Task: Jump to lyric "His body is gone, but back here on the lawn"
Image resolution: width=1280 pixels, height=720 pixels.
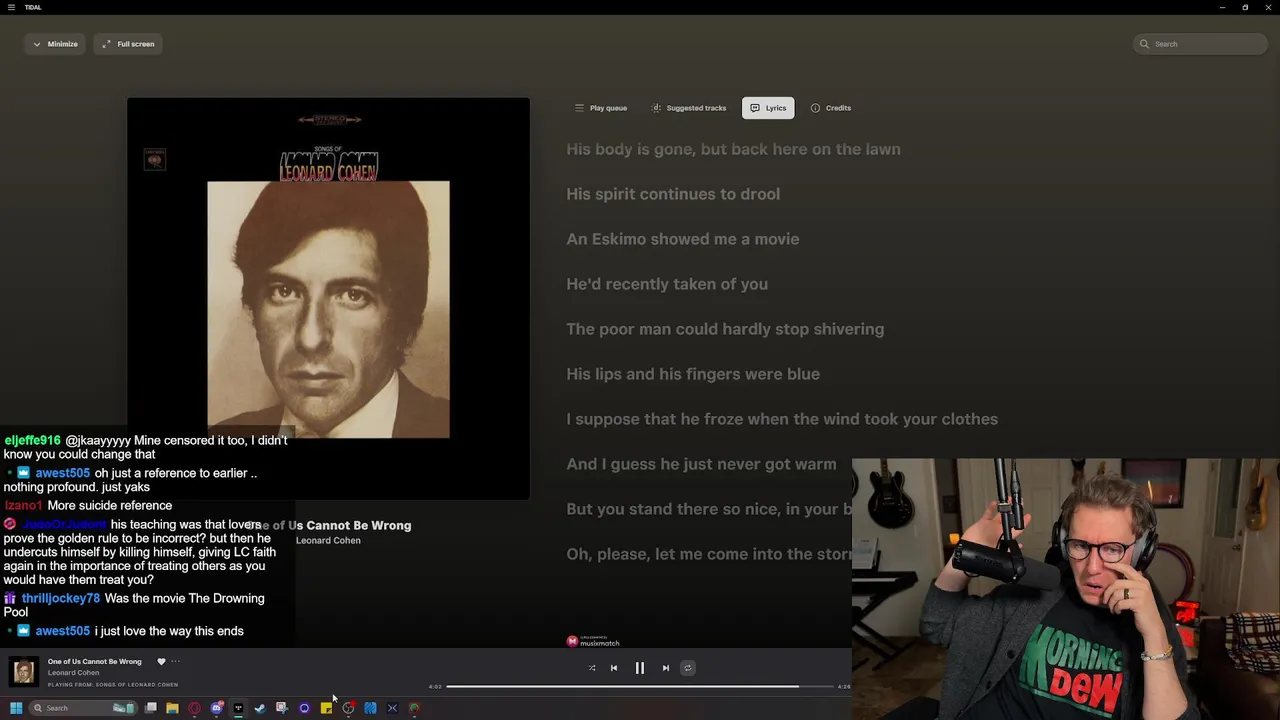Action: pyautogui.click(x=733, y=149)
